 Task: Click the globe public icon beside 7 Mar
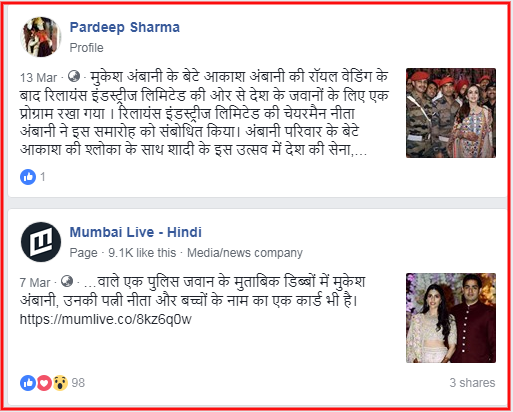tap(67, 282)
